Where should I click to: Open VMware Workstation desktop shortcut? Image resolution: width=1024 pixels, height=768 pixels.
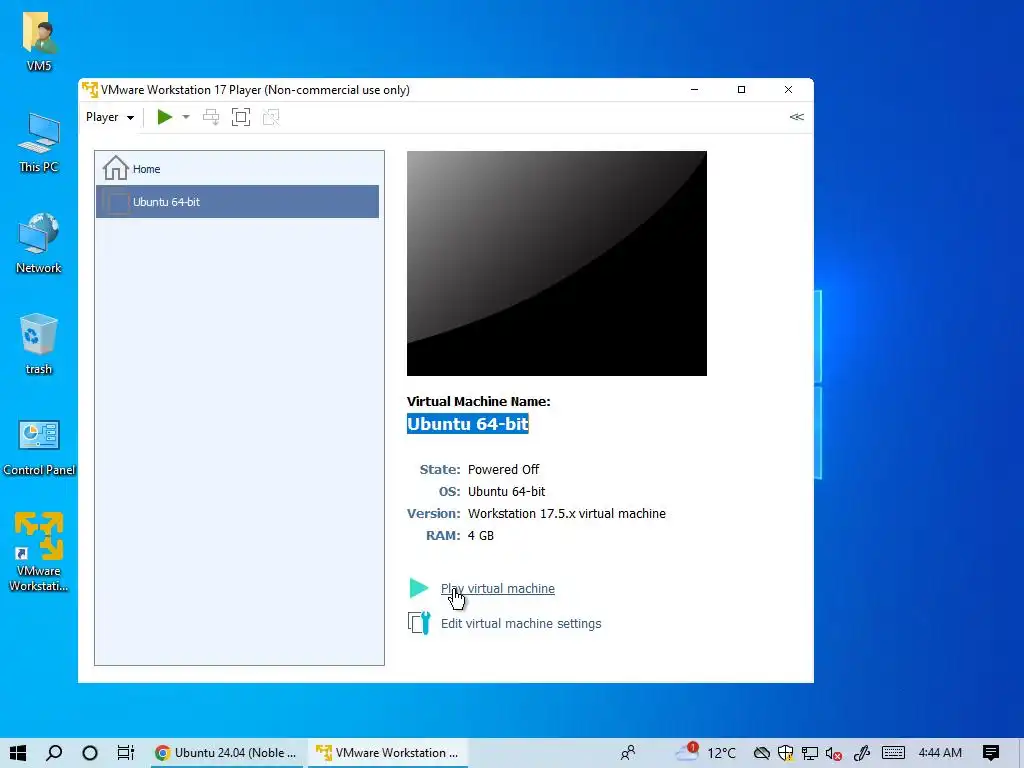click(39, 552)
